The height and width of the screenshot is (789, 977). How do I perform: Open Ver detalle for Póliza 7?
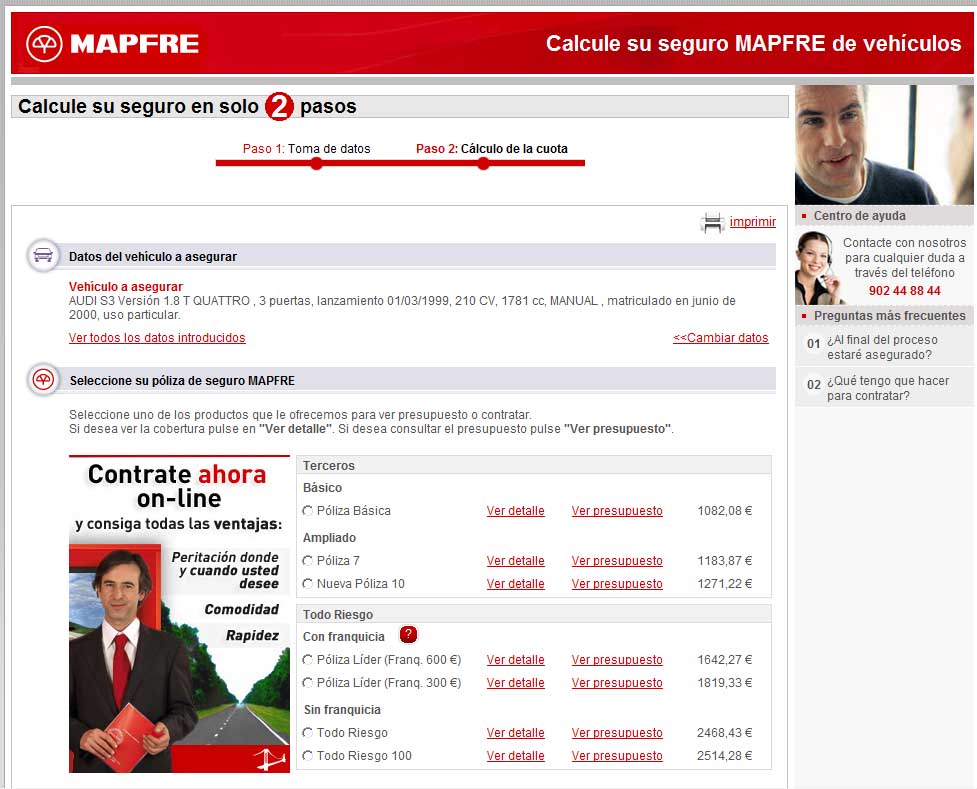[x=515, y=561]
